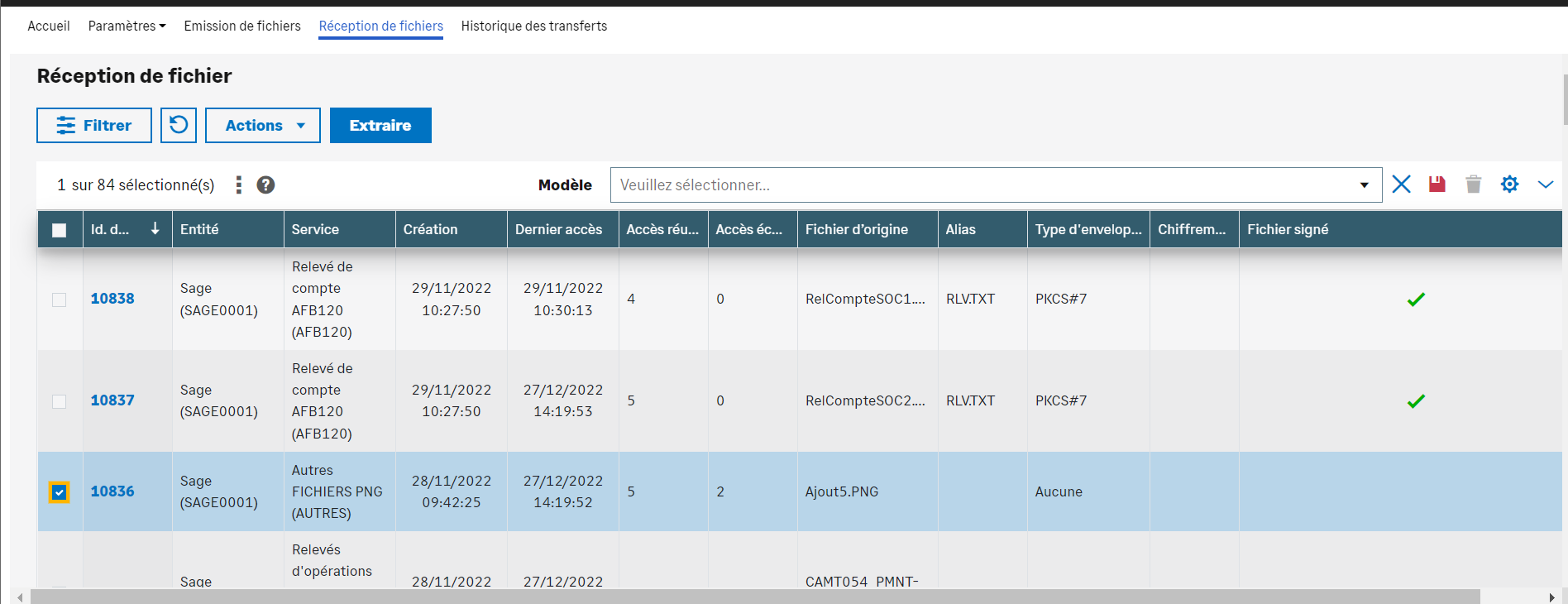Go to Historique des transferts tab
1568x604 pixels.
click(533, 26)
